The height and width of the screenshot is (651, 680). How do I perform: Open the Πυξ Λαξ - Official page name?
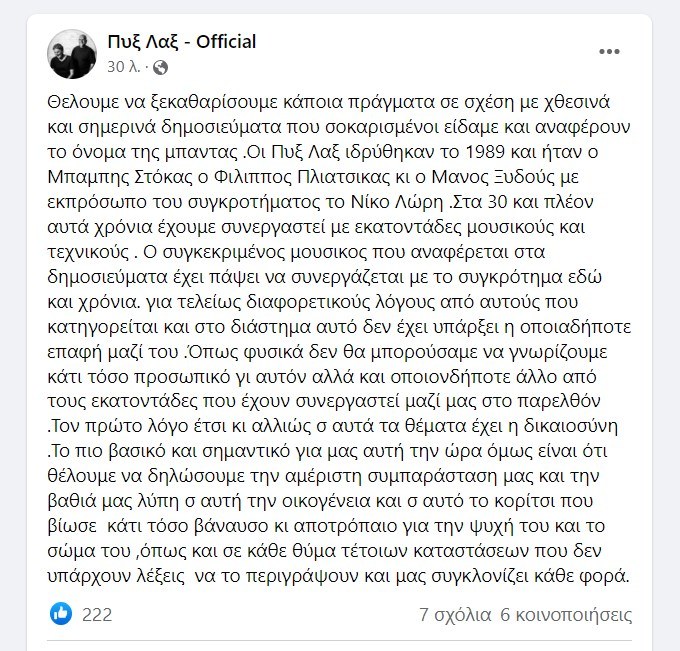[181, 41]
